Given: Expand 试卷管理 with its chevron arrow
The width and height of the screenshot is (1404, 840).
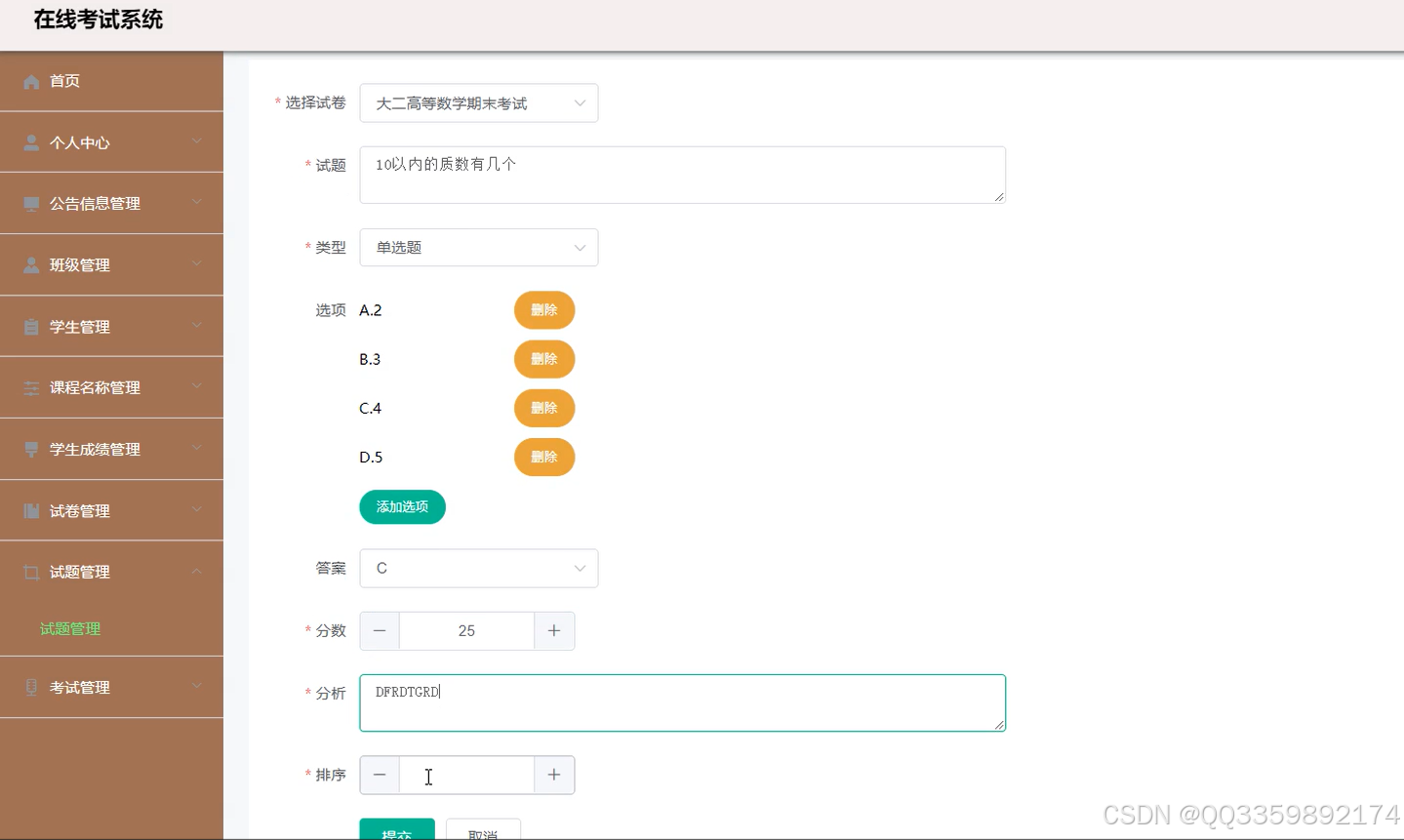Looking at the screenshot, I should tap(197, 510).
